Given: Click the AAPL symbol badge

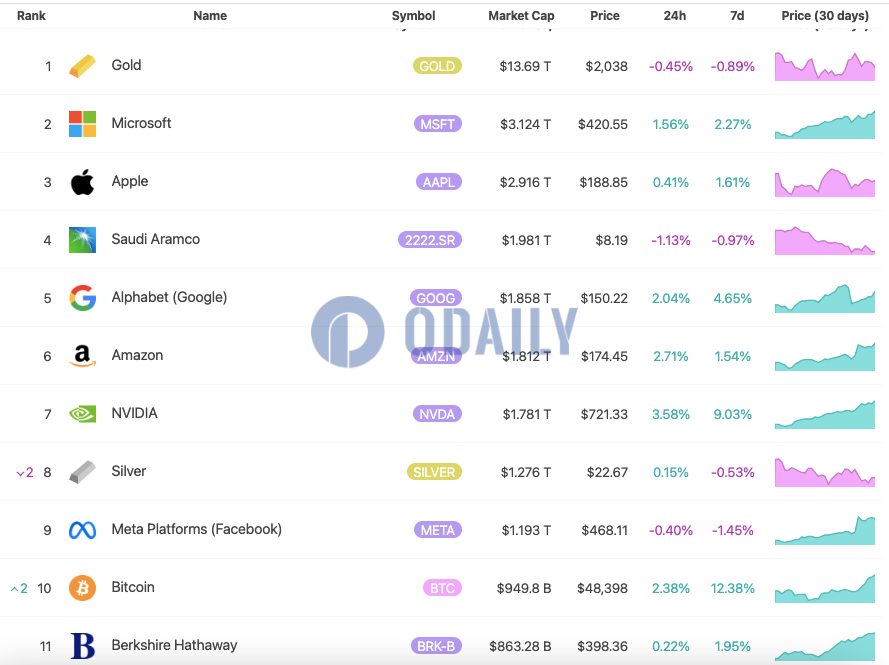Looking at the screenshot, I should tap(439, 182).
